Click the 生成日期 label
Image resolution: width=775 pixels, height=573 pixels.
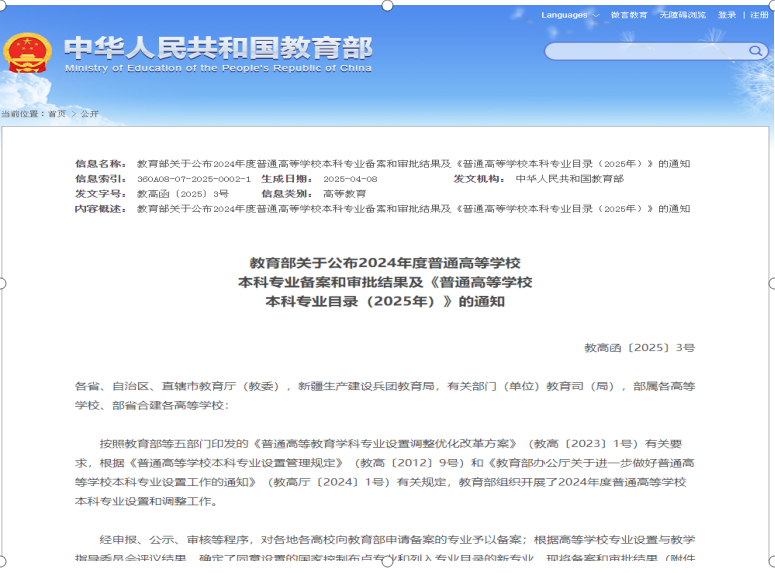click(x=287, y=178)
